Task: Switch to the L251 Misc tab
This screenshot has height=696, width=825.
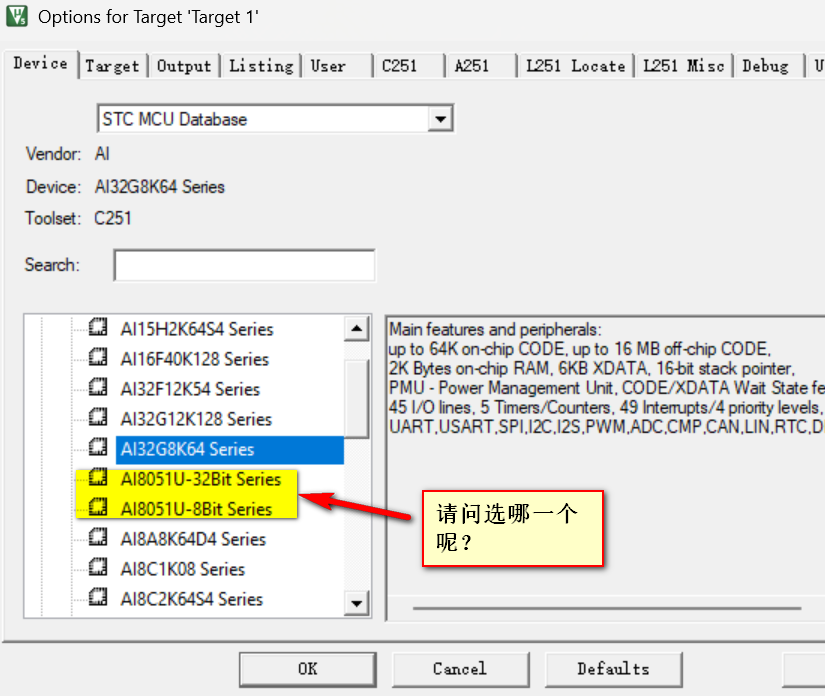Action: (683, 66)
